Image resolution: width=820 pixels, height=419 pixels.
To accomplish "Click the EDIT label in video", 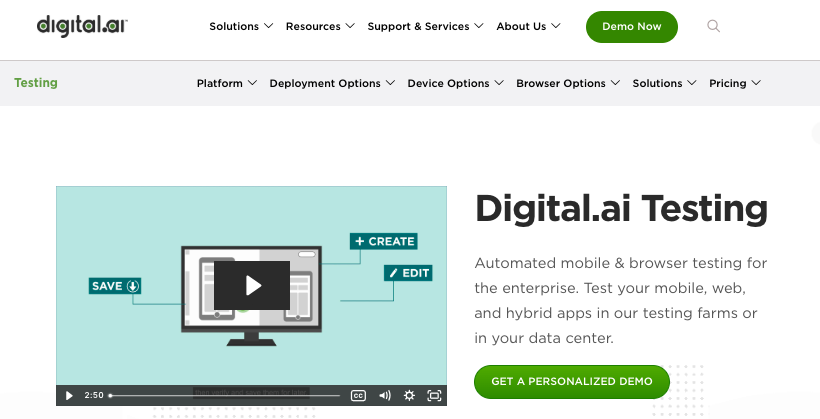I will click(x=408, y=273).
